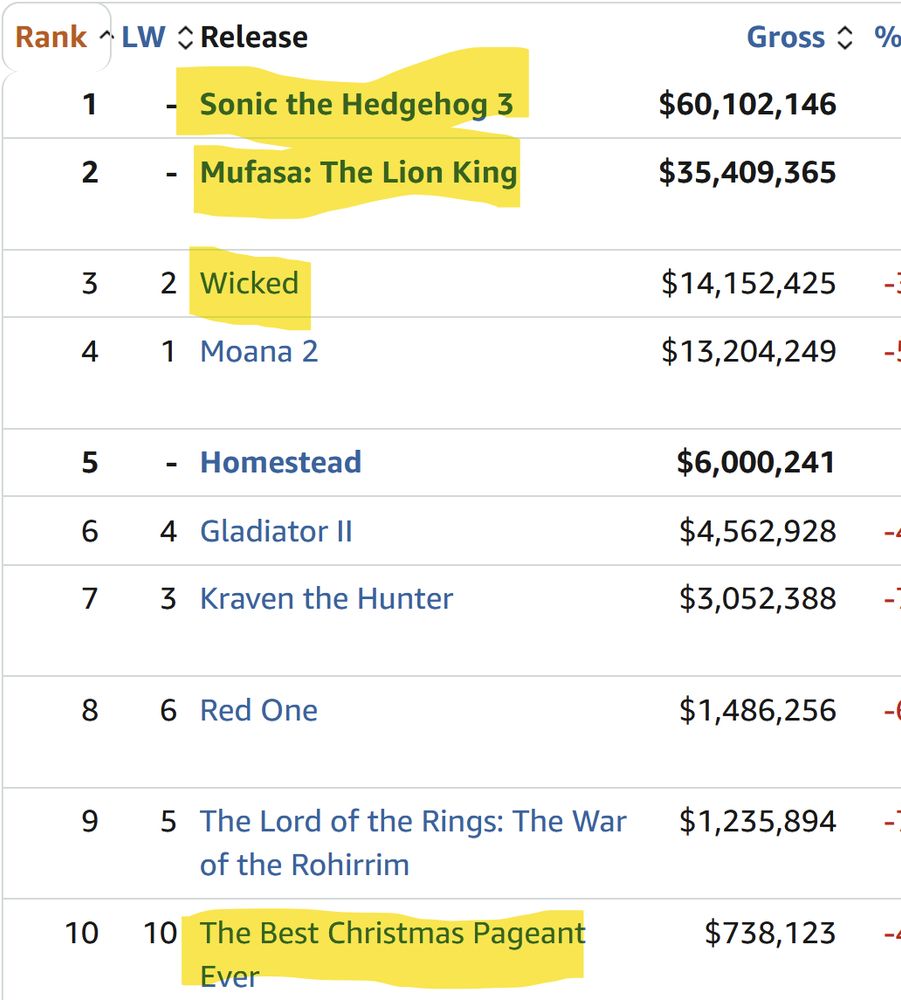Click the $6,000,241 Homestead gross value

coord(756,462)
